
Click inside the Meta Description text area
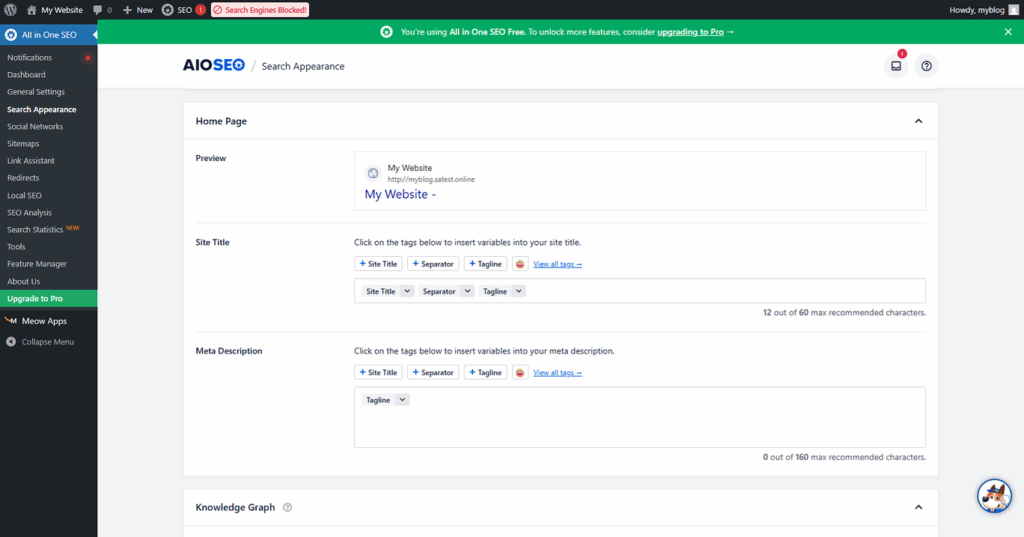[x=640, y=425]
